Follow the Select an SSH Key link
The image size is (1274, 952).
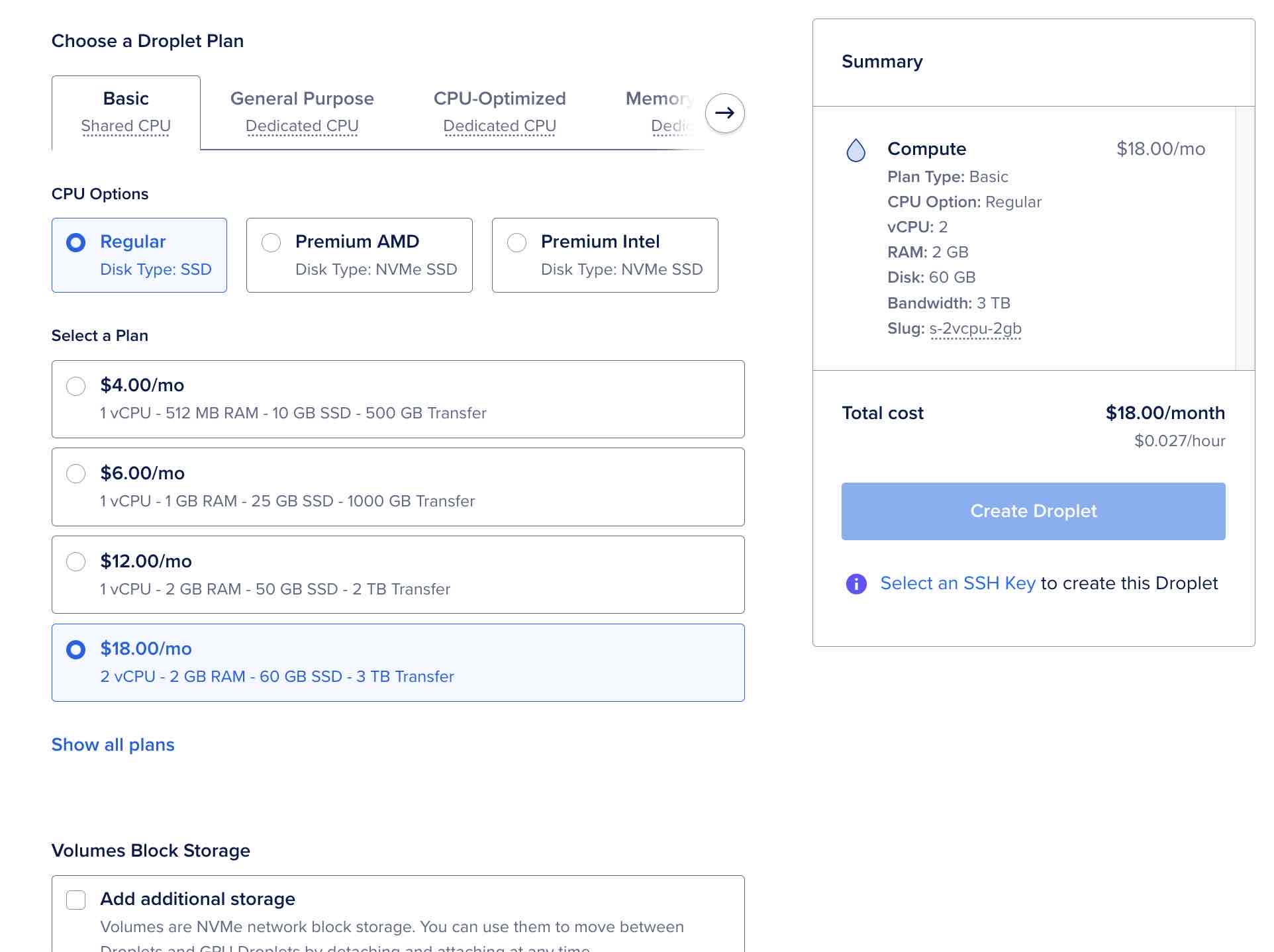pos(957,583)
